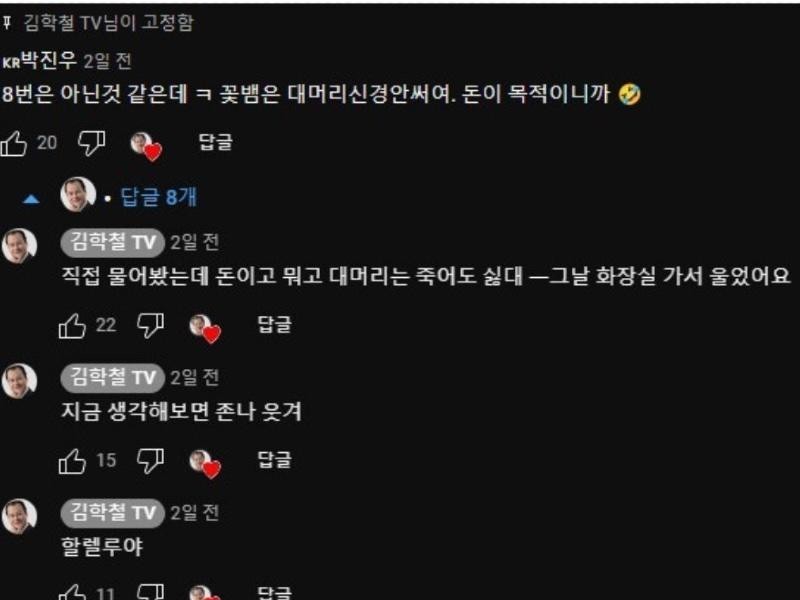Click heart badge on 화장실 reply
The height and width of the screenshot is (600, 800).
pos(205,329)
